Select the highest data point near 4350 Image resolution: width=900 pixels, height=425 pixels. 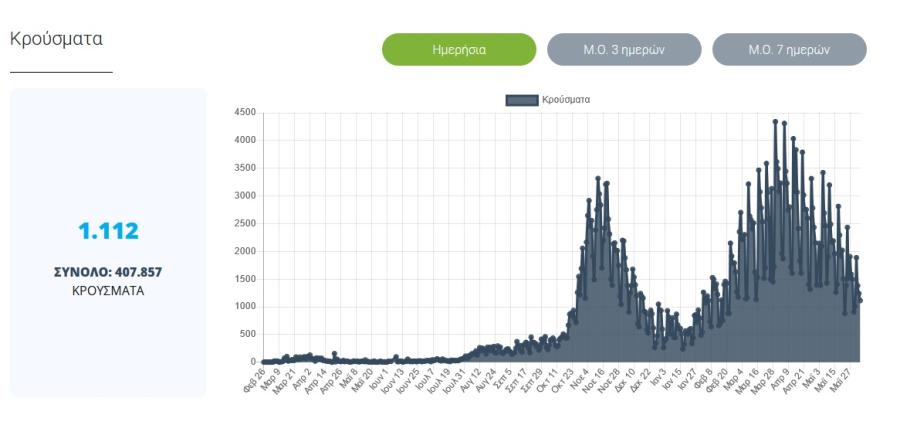775,121
